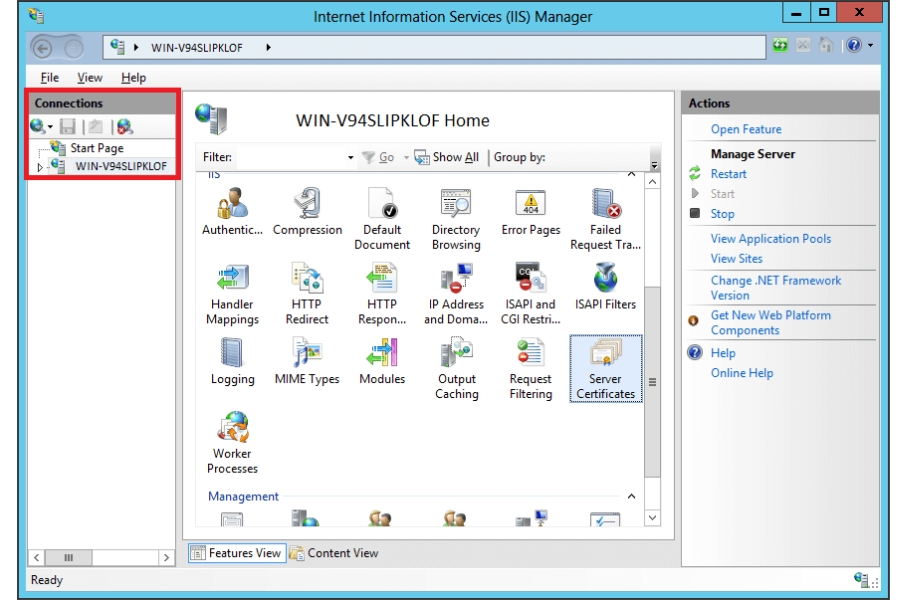900x600 pixels.
Task: Open the ISAPI Filters feature
Action: tap(605, 287)
